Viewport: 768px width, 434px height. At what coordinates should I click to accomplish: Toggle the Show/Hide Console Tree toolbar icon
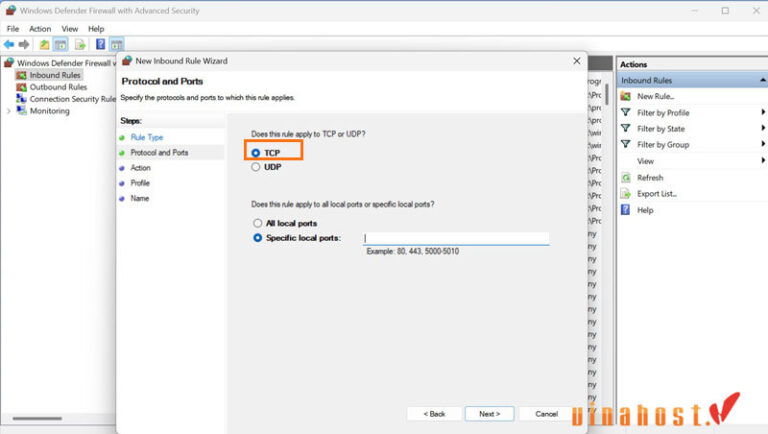coord(61,45)
